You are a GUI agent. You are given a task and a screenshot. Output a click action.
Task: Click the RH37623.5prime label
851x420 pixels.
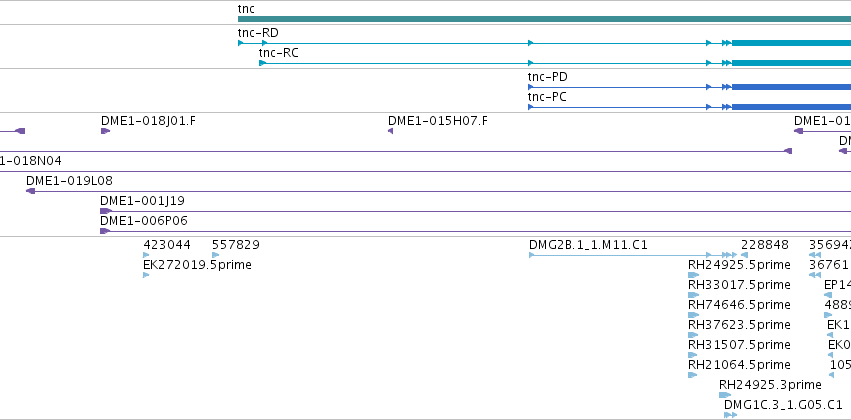tap(739, 324)
